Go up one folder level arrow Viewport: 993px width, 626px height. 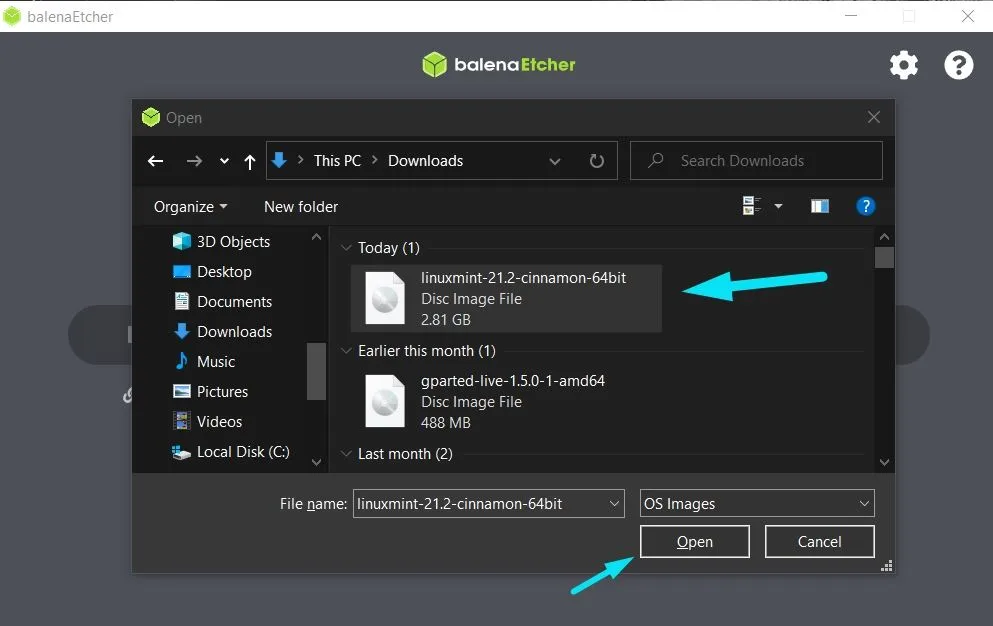click(250, 162)
